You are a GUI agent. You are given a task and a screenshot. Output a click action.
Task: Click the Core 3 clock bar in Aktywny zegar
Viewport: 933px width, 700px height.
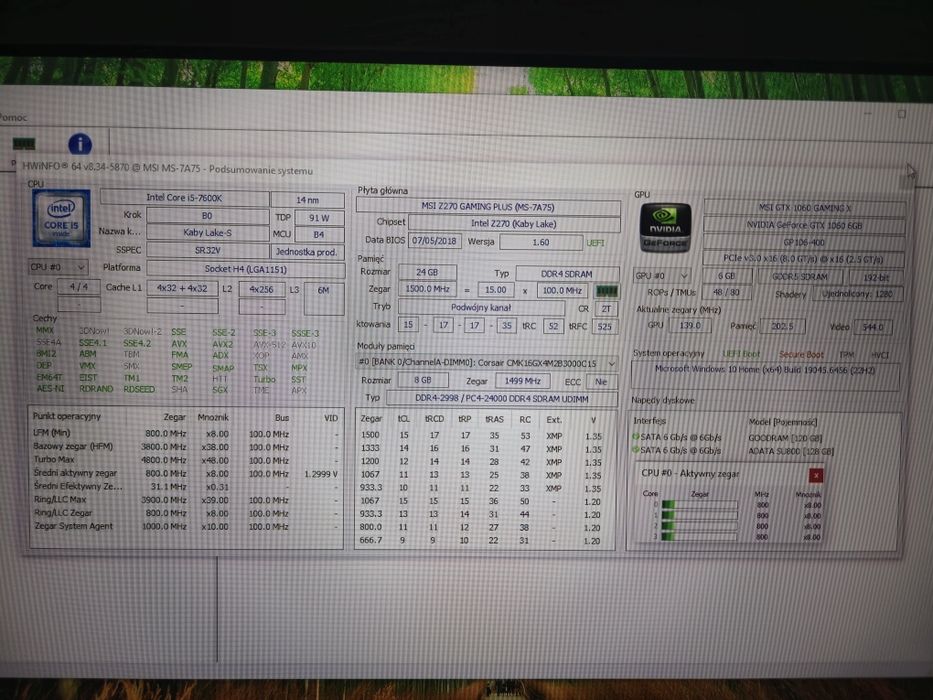(x=699, y=536)
